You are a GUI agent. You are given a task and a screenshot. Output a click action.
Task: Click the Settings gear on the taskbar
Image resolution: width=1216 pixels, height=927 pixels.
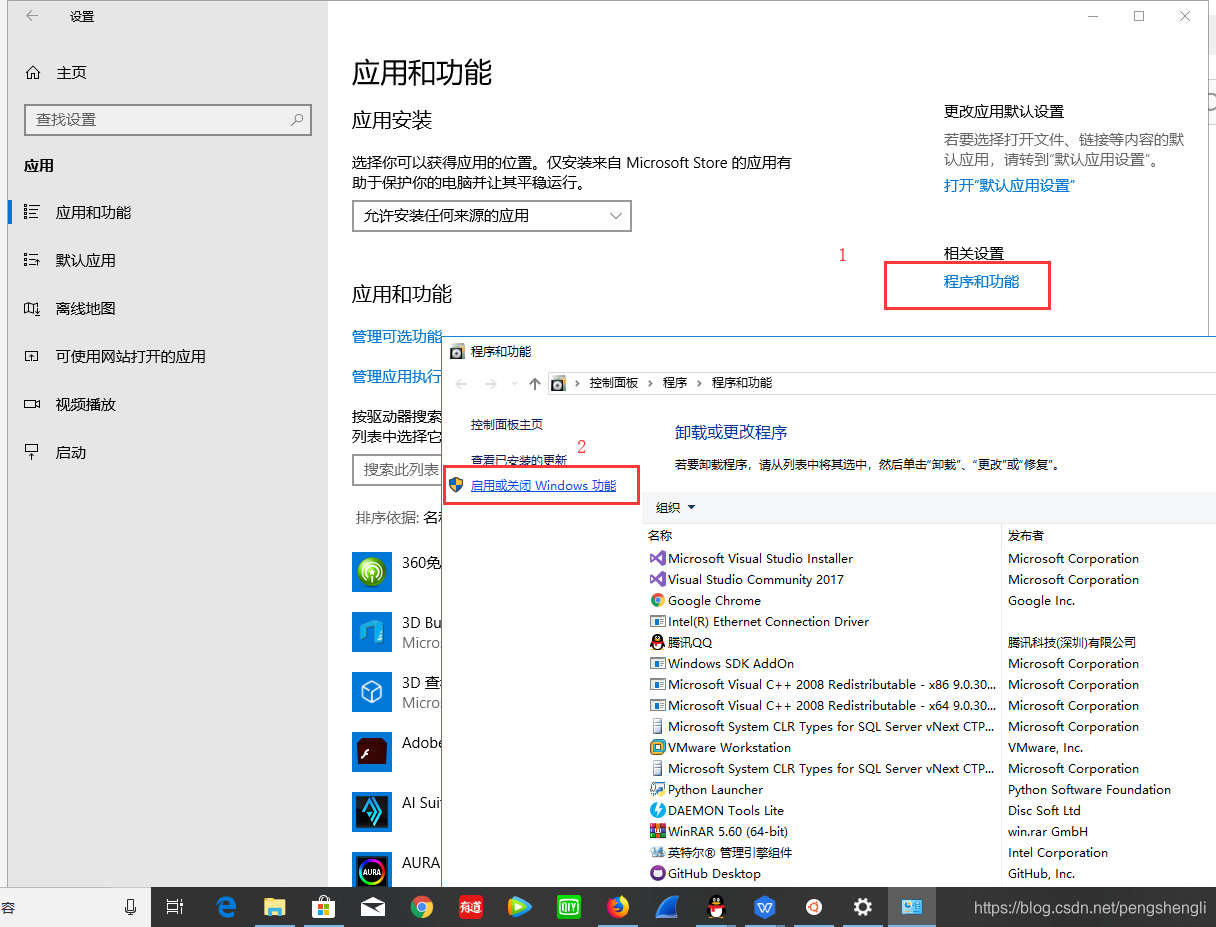pos(863,907)
